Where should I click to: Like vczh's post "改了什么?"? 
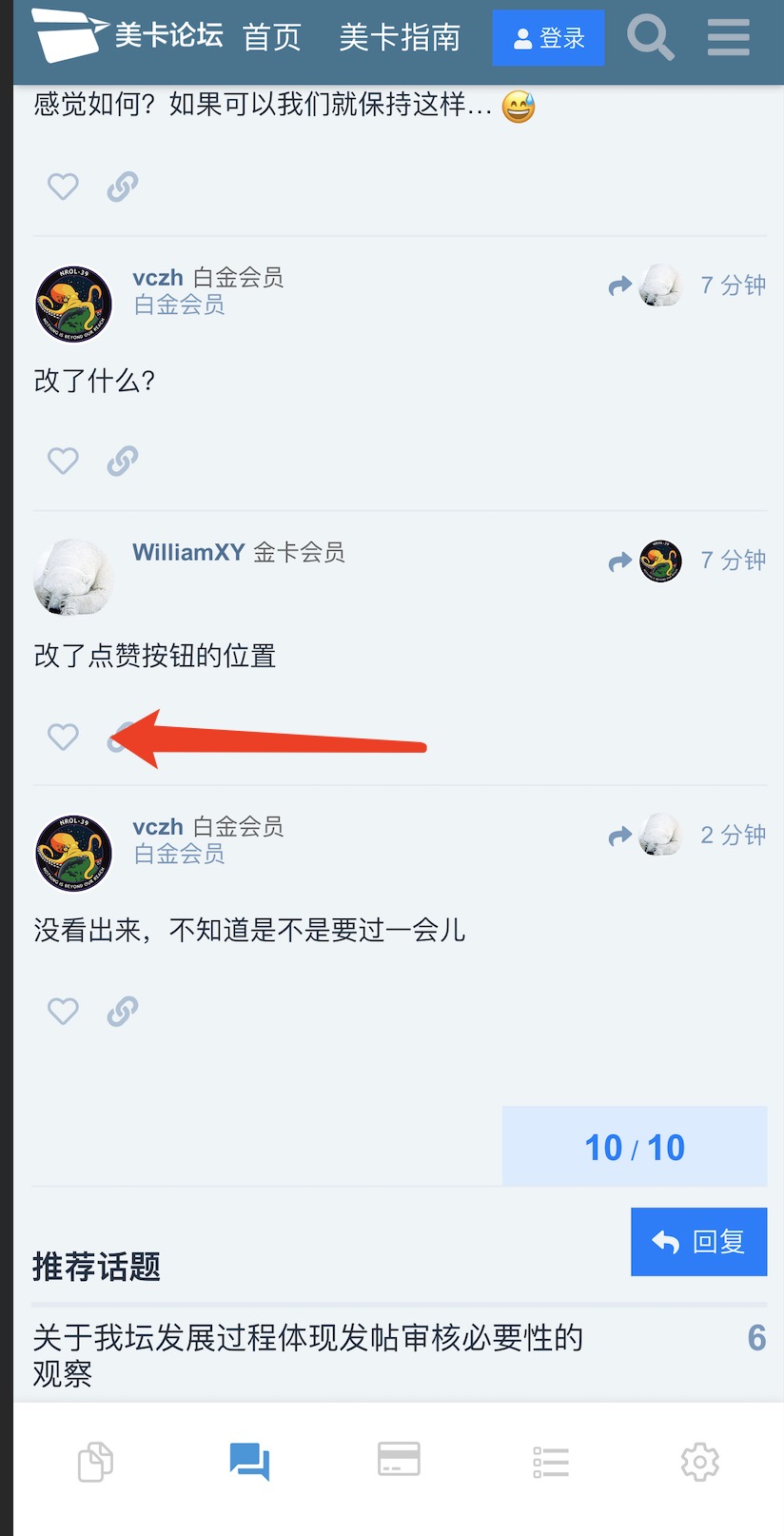(63, 462)
